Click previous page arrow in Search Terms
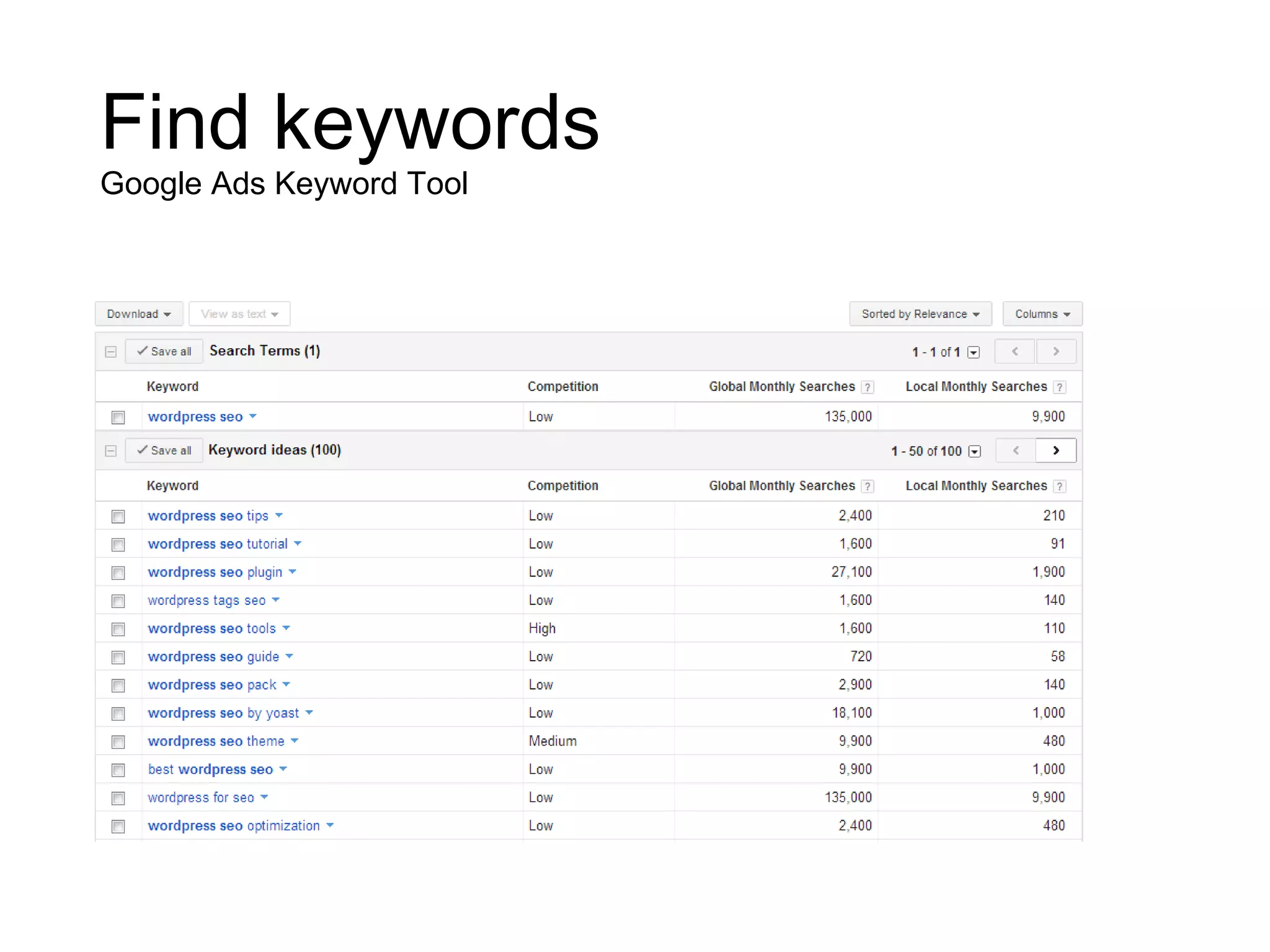The height and width of the screenshot is (952, 1270). [x=1015, y=351]
